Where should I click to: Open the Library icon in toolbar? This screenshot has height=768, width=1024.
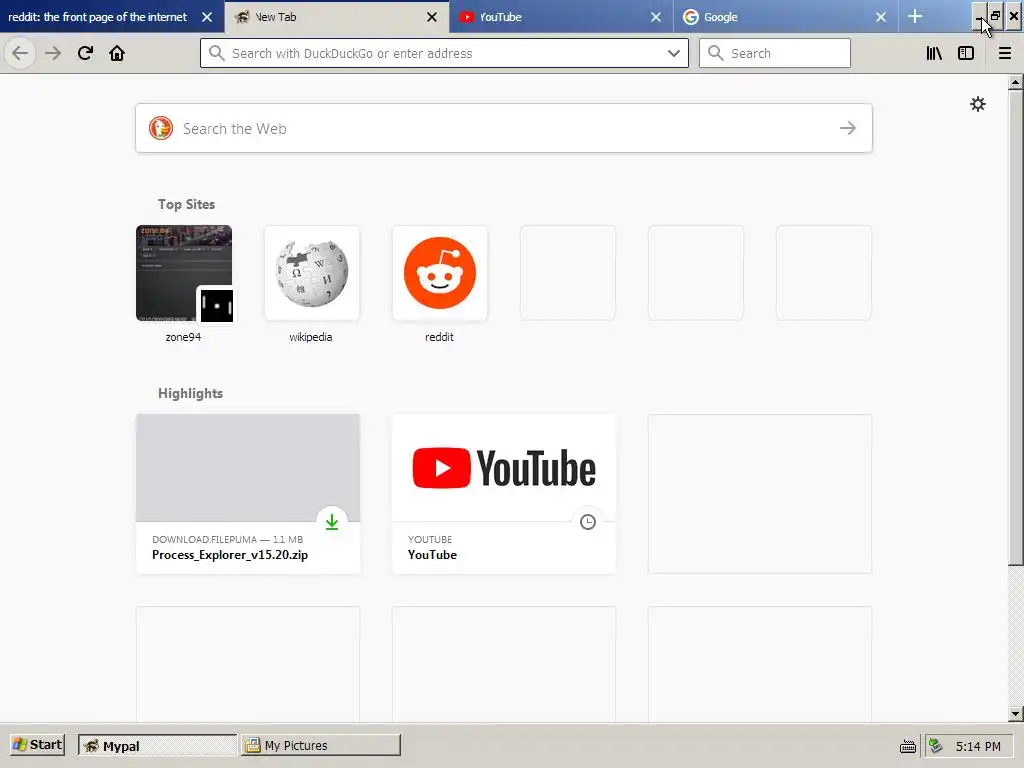coord(934,53)
